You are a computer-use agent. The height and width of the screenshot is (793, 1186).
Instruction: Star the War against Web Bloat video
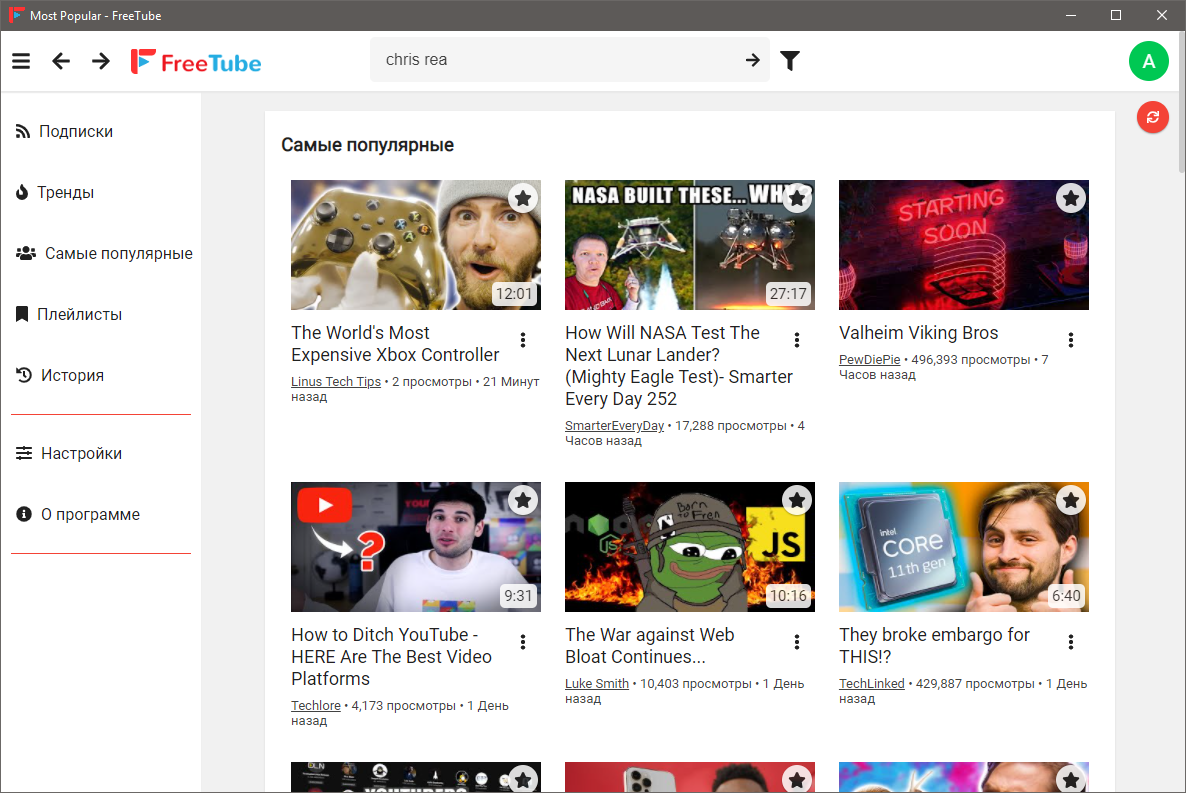coord(796,500)
